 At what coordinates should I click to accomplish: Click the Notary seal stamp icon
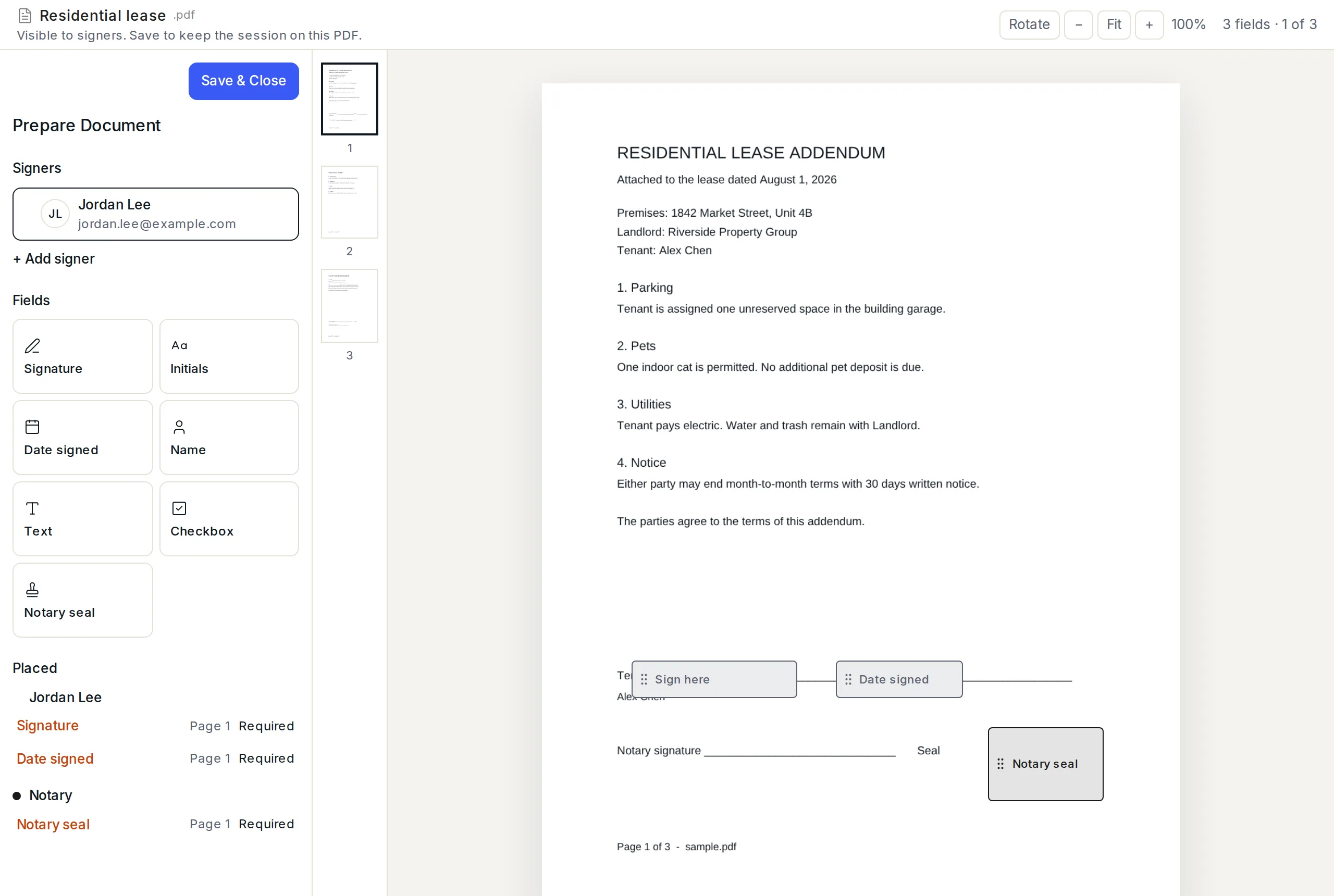point(33,589)
